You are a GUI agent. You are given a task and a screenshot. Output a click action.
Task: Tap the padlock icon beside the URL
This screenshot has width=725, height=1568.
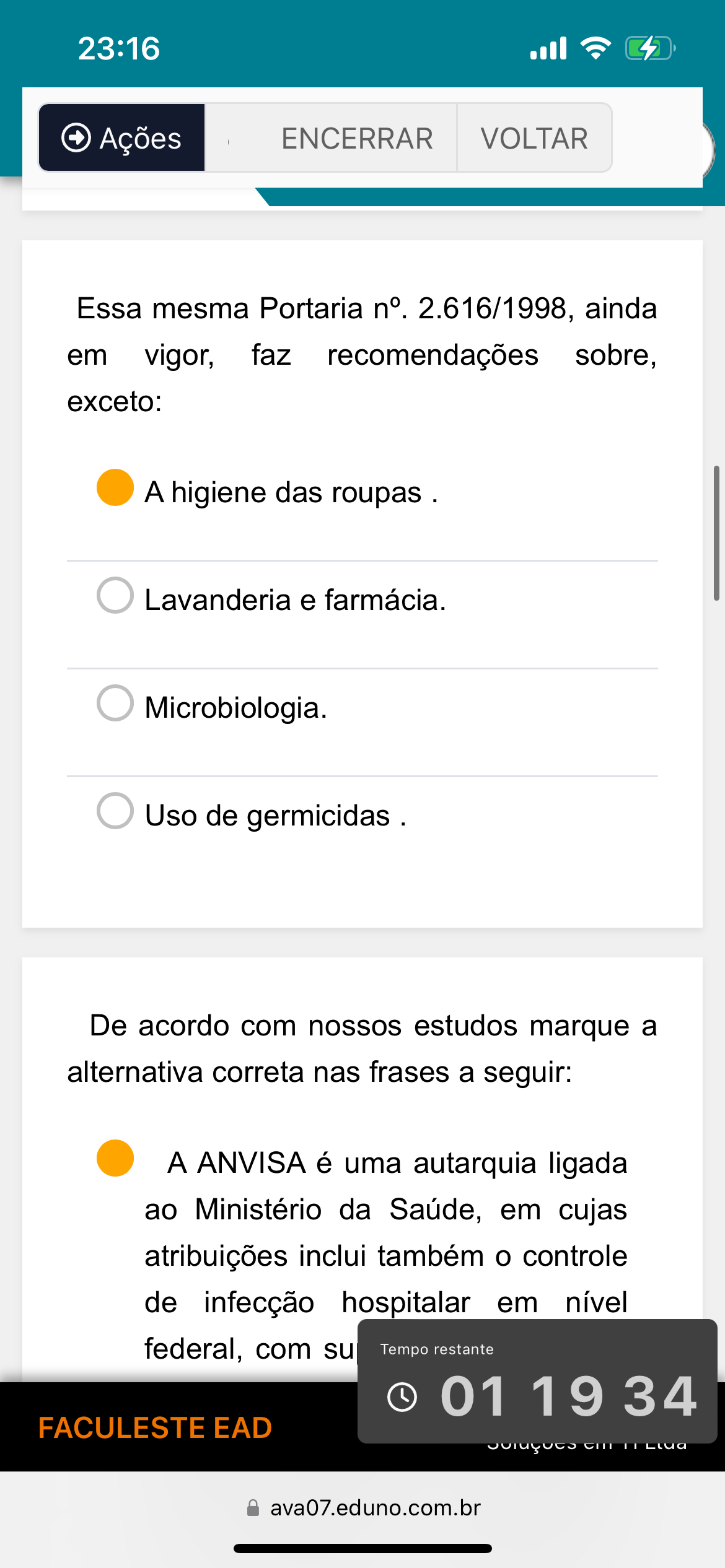pos(253,1507)
